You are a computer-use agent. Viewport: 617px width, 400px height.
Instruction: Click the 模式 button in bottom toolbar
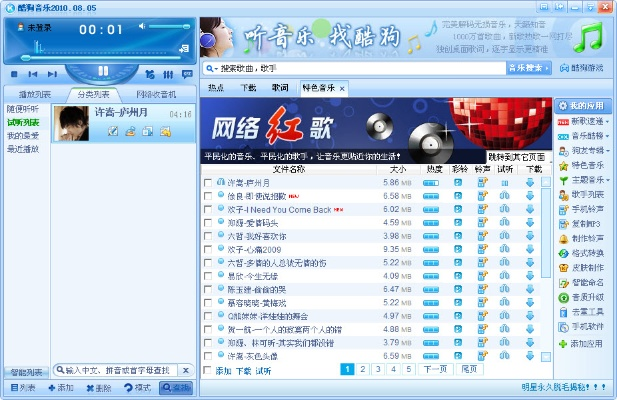pos(137,388)
